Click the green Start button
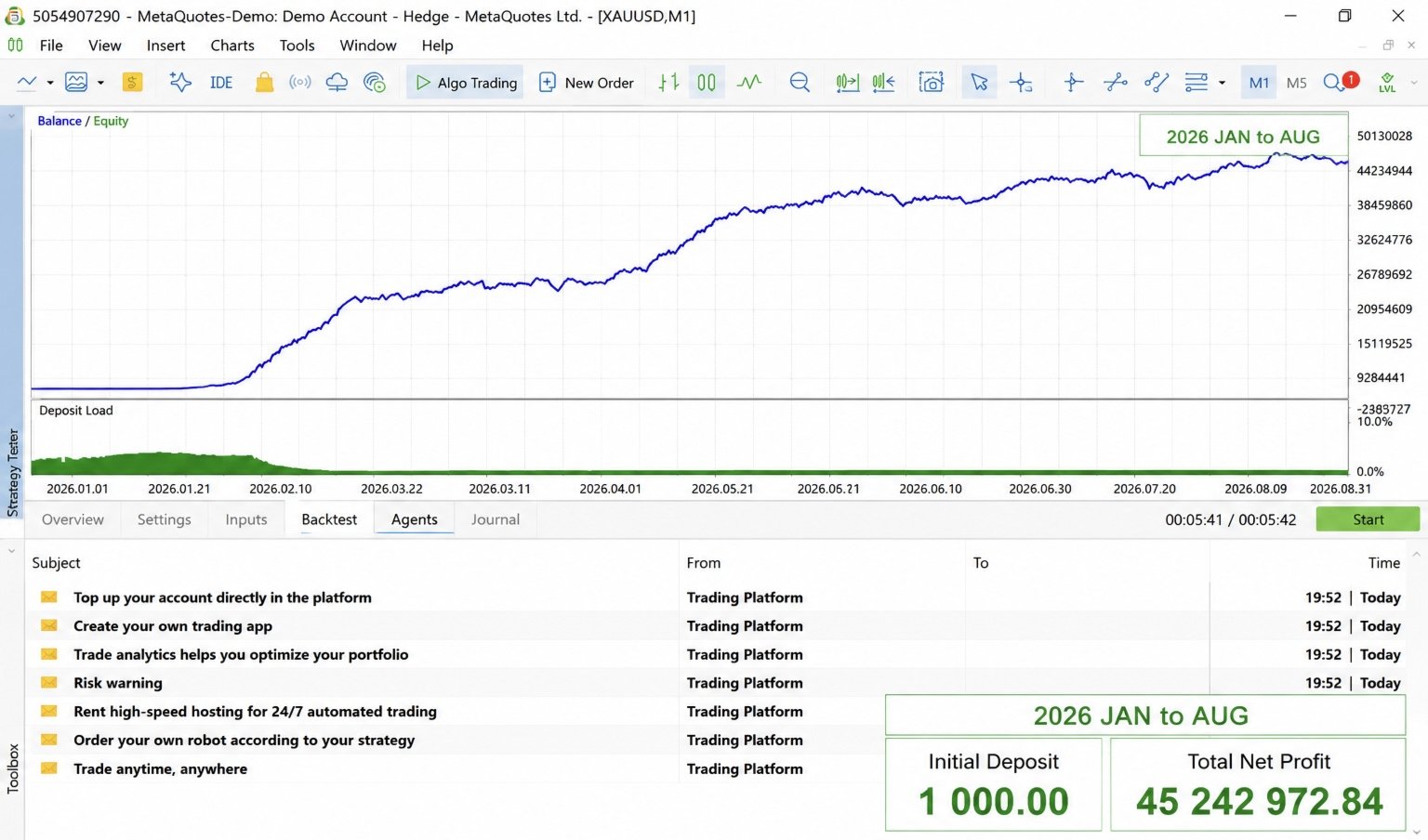Screen dimensions: 1428x840 pyautogui.click(x=1368, y=519)
